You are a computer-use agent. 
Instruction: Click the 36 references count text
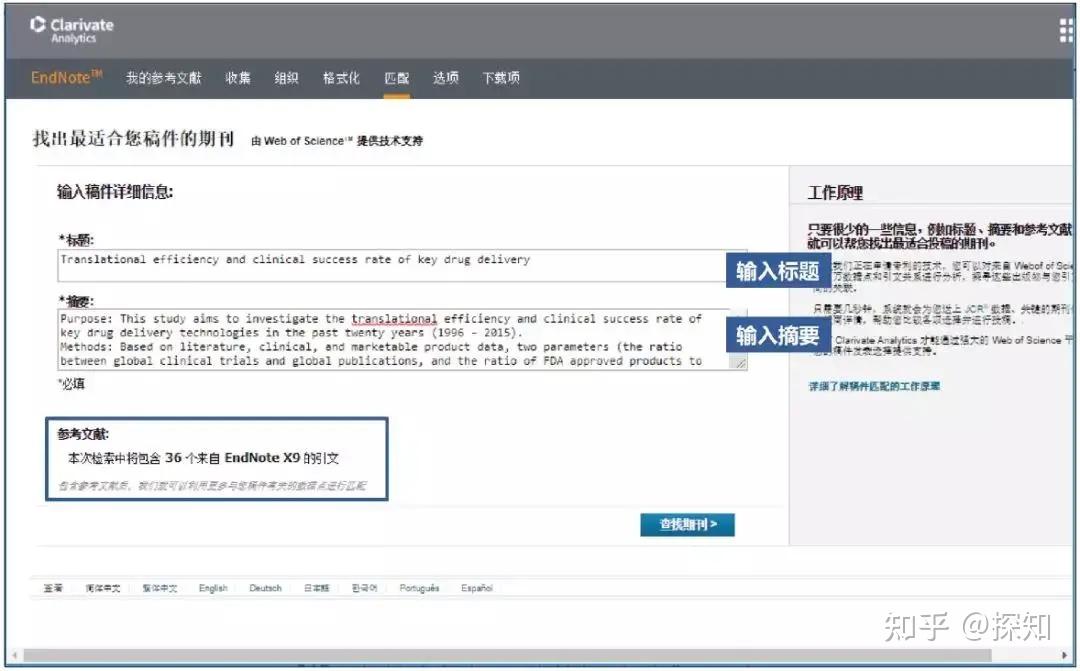pyautogui.click(x=203, y=458)
